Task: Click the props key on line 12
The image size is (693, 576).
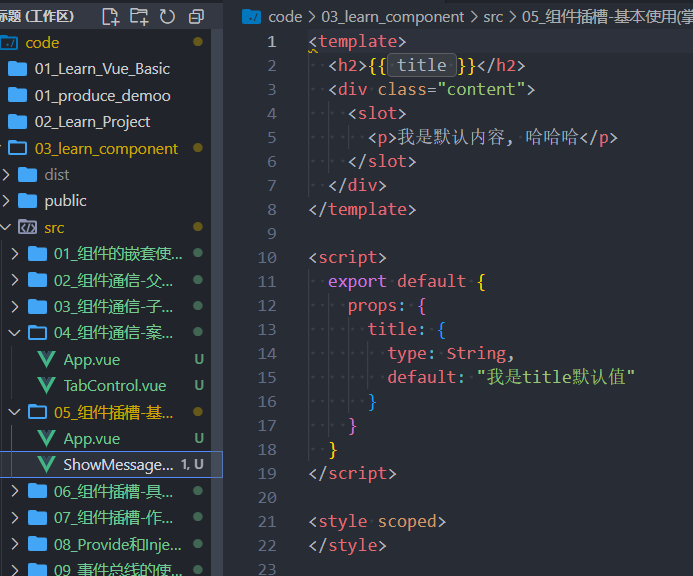Action: [x=370, y=306]
